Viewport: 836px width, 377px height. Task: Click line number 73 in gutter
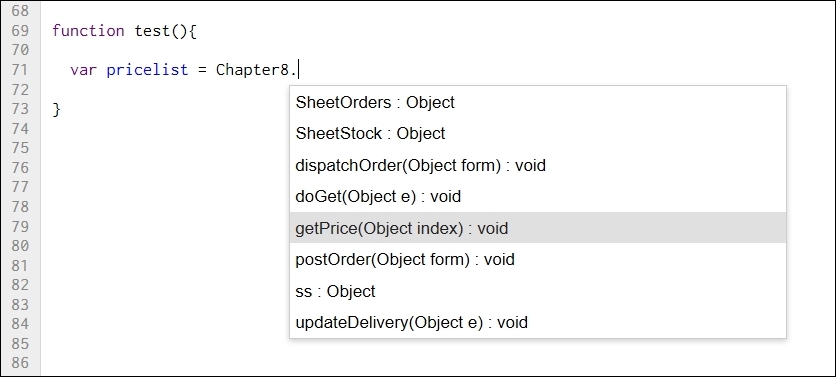point(20,109)
